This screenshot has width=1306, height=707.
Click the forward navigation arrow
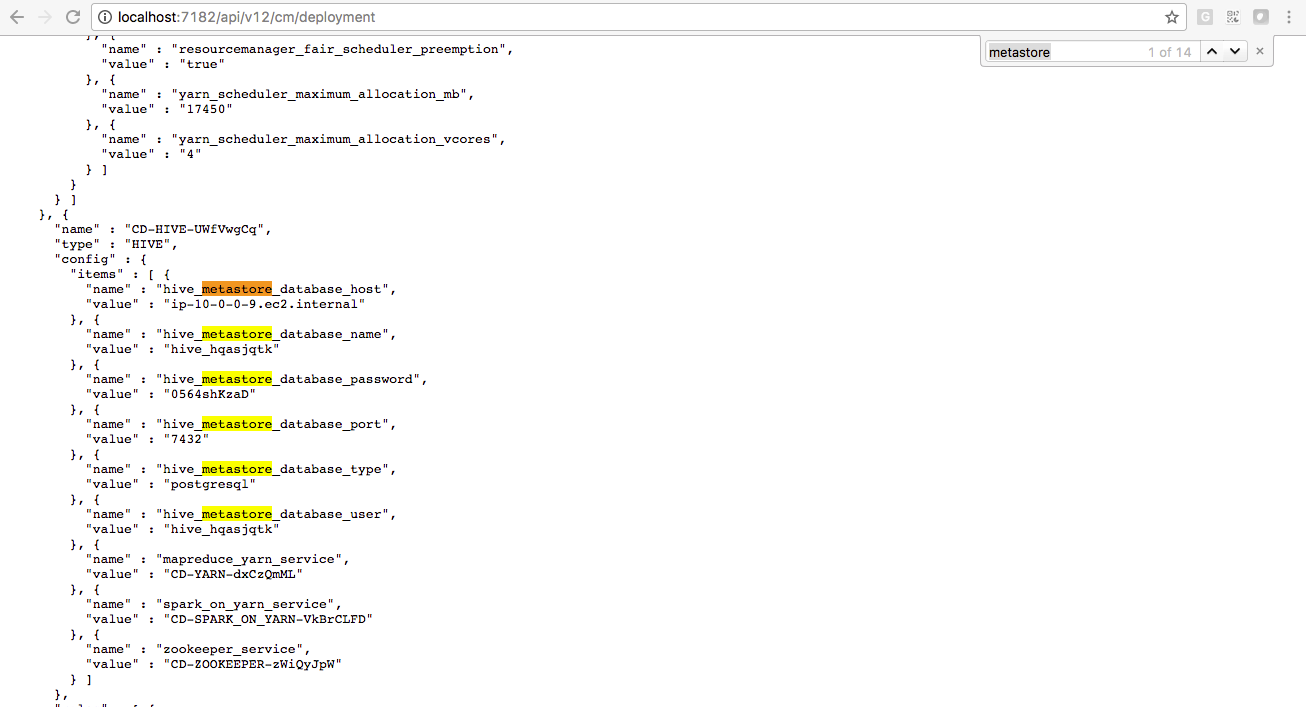click(44, 17)
